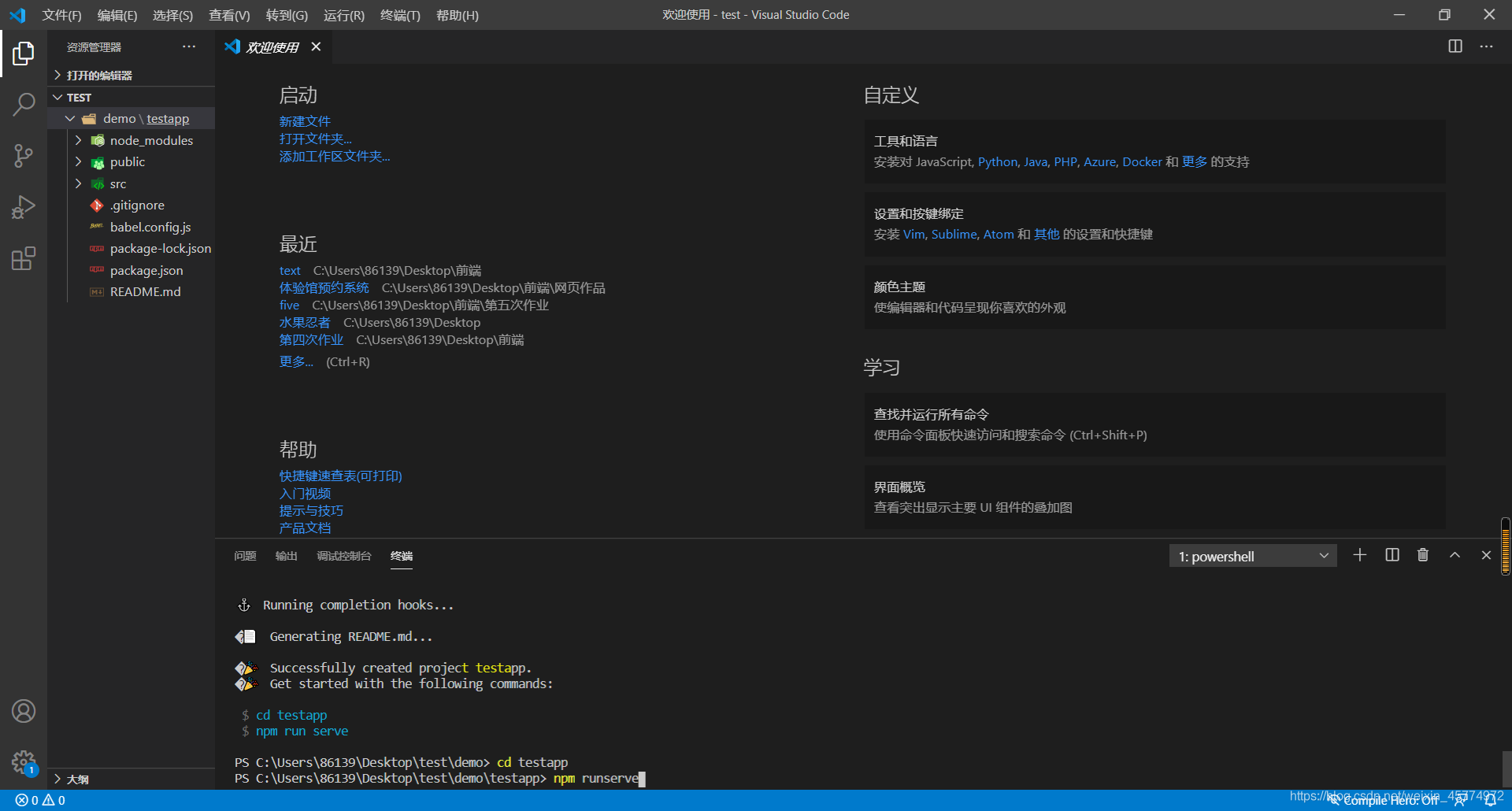Image resolution: width=1512 pixels, height=811 pixels.
Task: Switch to the 问题 panel tab
Action: 245,556
